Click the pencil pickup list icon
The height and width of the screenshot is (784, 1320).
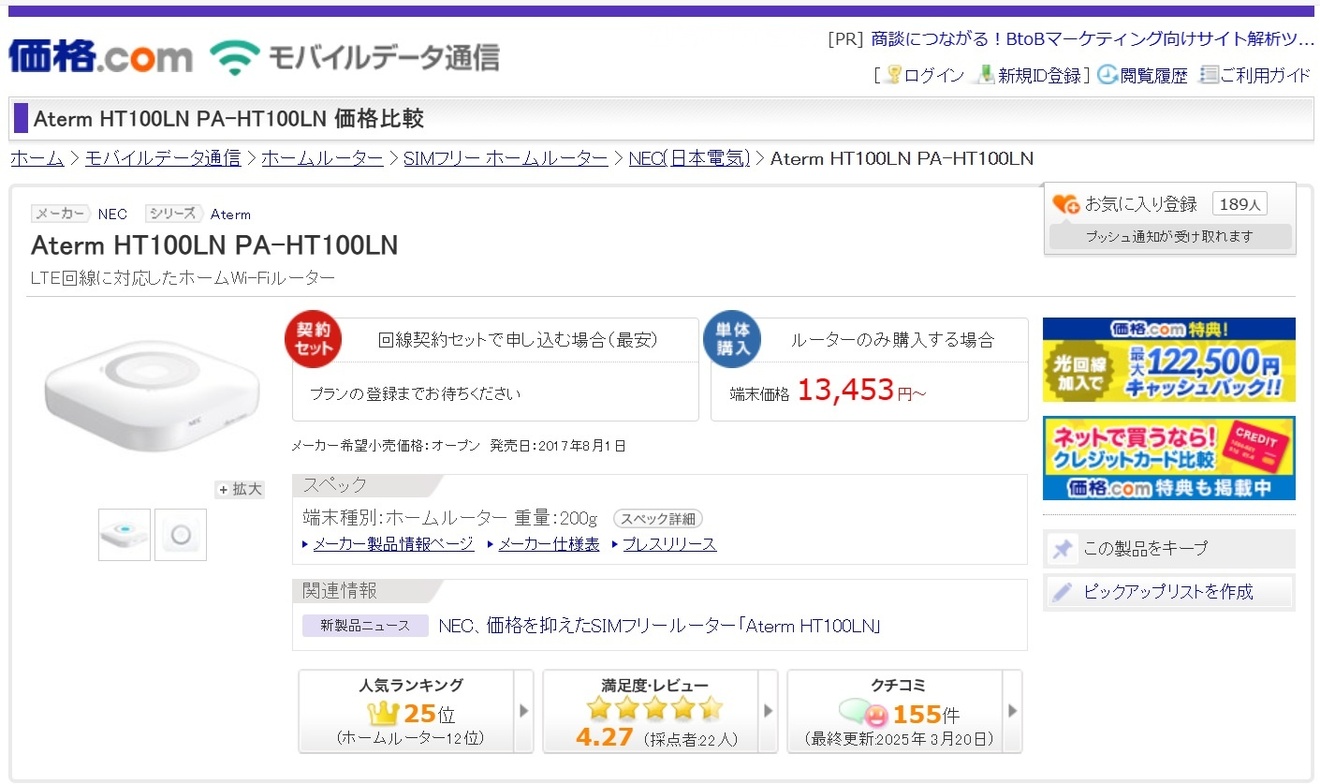1063,591
